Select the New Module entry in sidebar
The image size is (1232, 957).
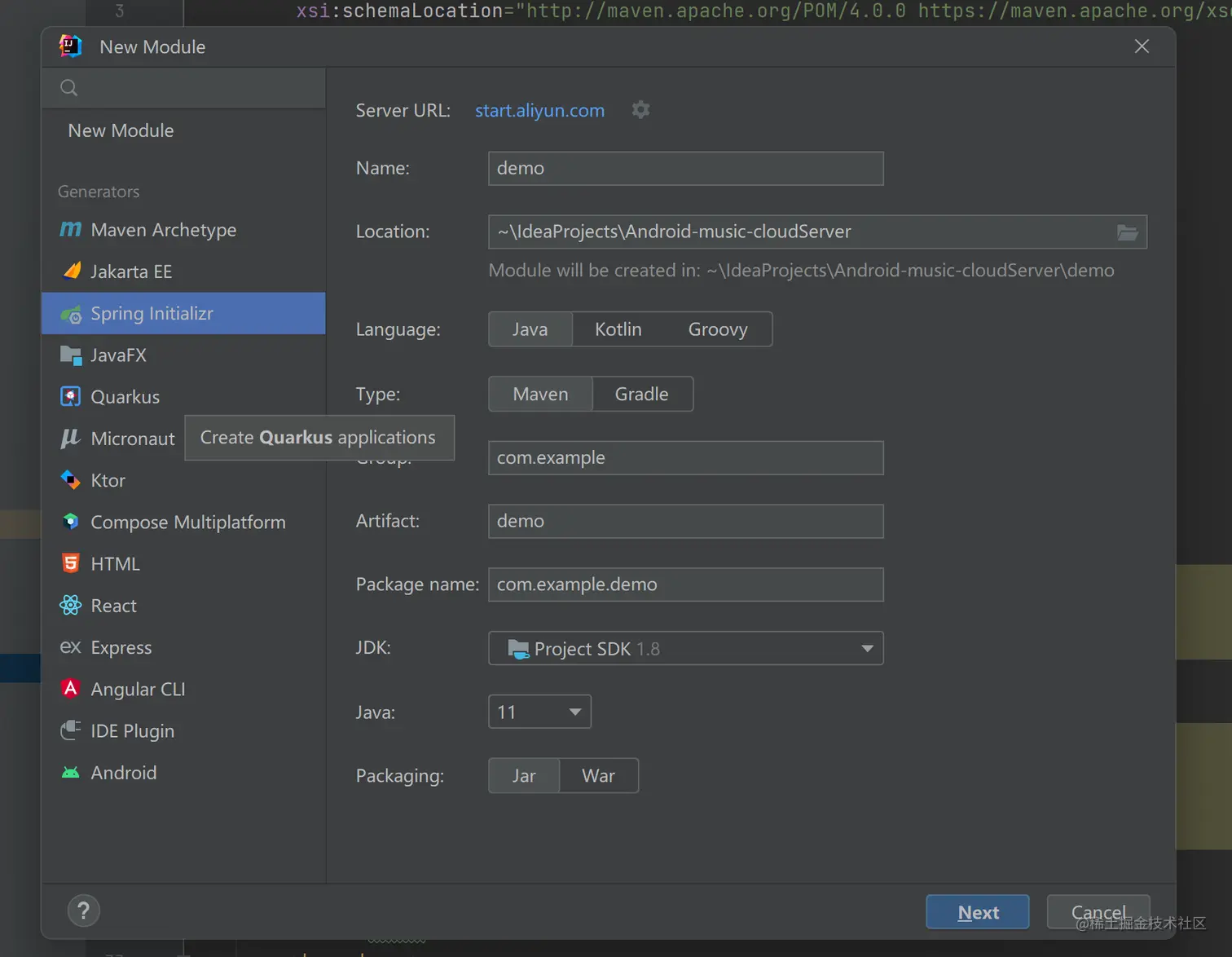[183, 130]
